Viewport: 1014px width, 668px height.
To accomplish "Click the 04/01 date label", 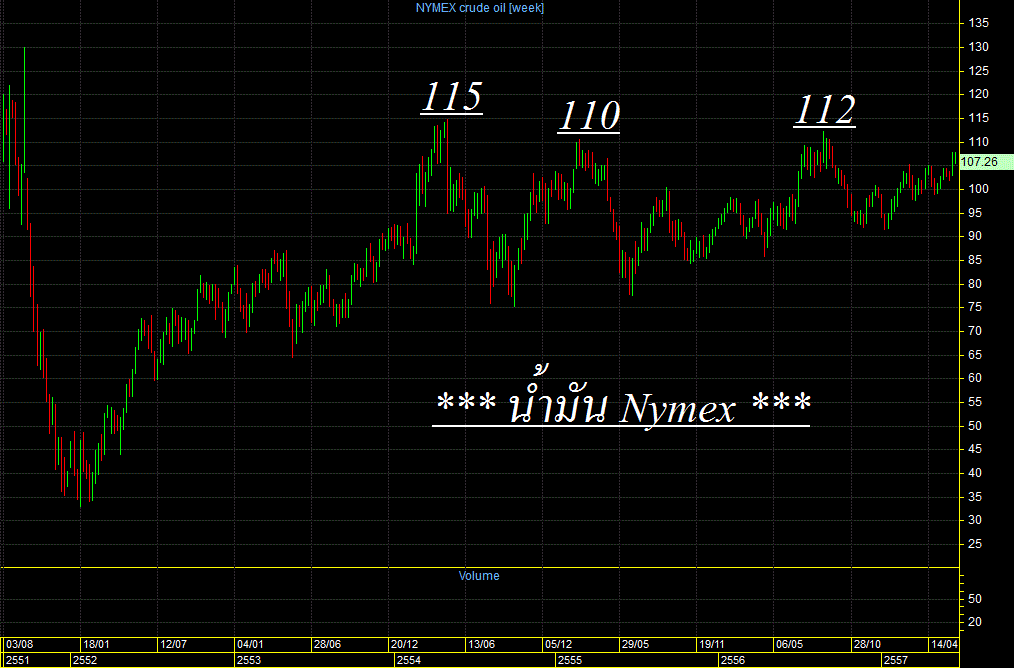I will tap(250, 645).
